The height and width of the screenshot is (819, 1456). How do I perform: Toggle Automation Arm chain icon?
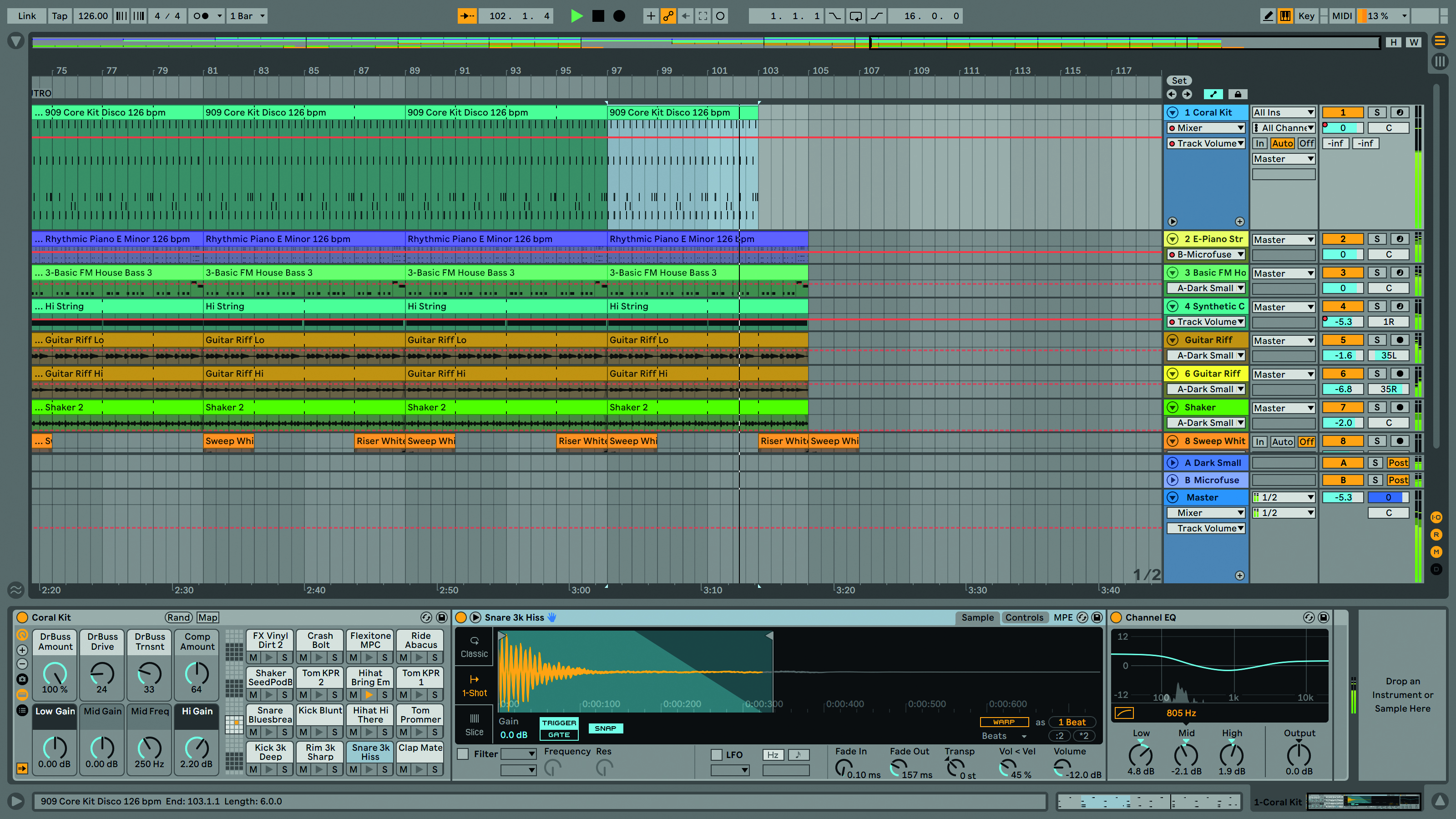point(668,16)
